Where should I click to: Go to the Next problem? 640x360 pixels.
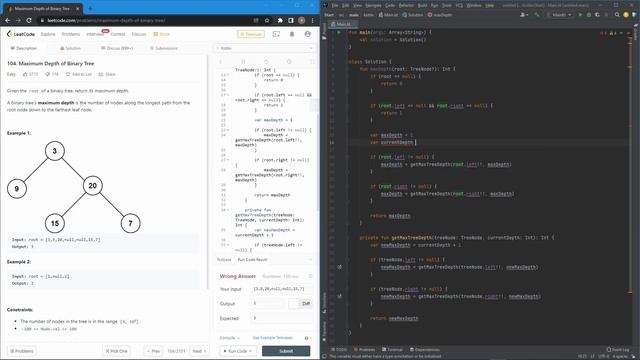point(199,351)
